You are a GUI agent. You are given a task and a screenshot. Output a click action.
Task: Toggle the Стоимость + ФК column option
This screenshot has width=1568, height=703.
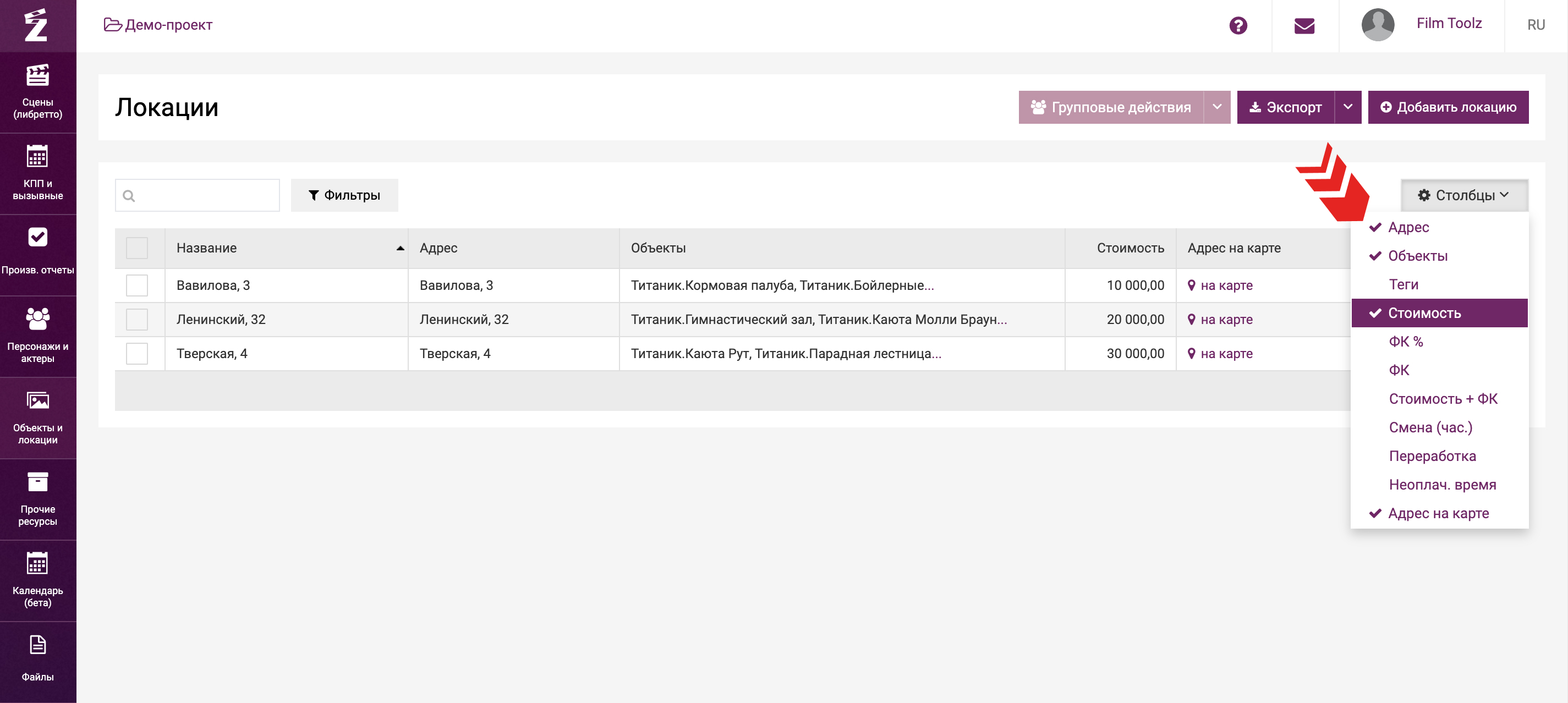(x=1443, y=399)
